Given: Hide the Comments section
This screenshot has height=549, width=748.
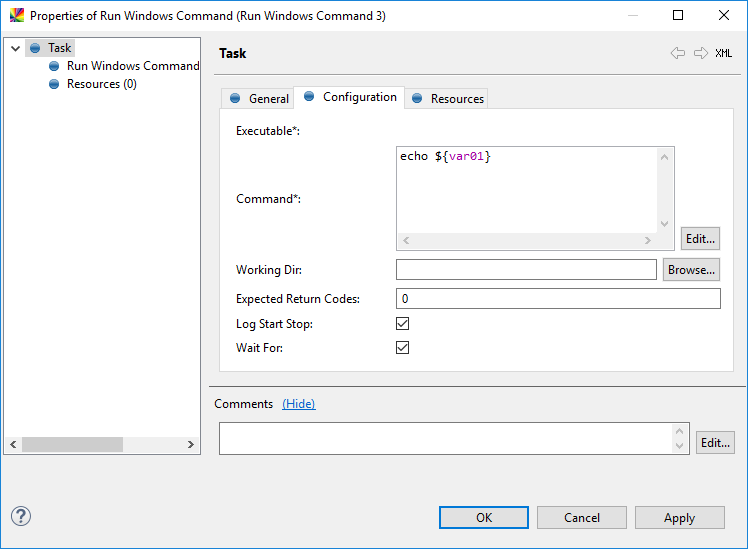Looking at the screenshot, I should (298, 404).
